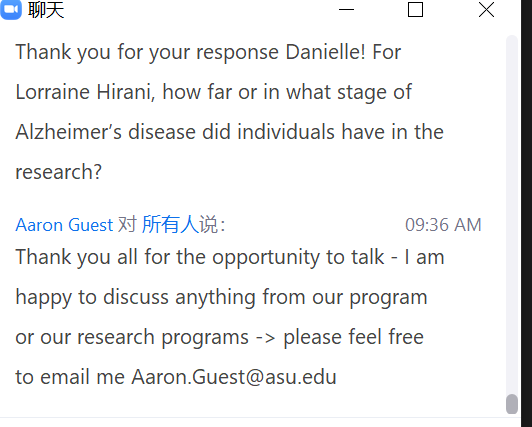Click 'Thank you all for the opportunity' line
The image size is (532, 427).
coord(230,257)
